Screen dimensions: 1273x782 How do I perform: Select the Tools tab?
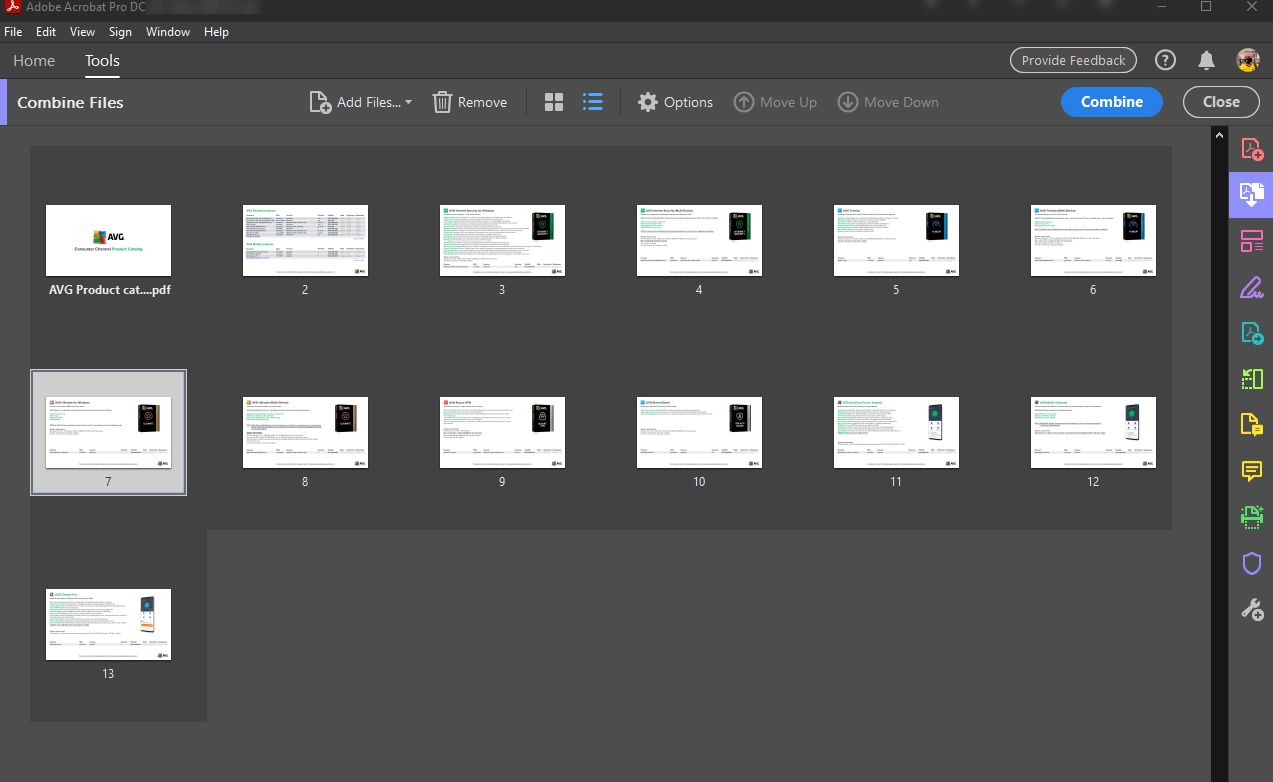click(102, 61)
